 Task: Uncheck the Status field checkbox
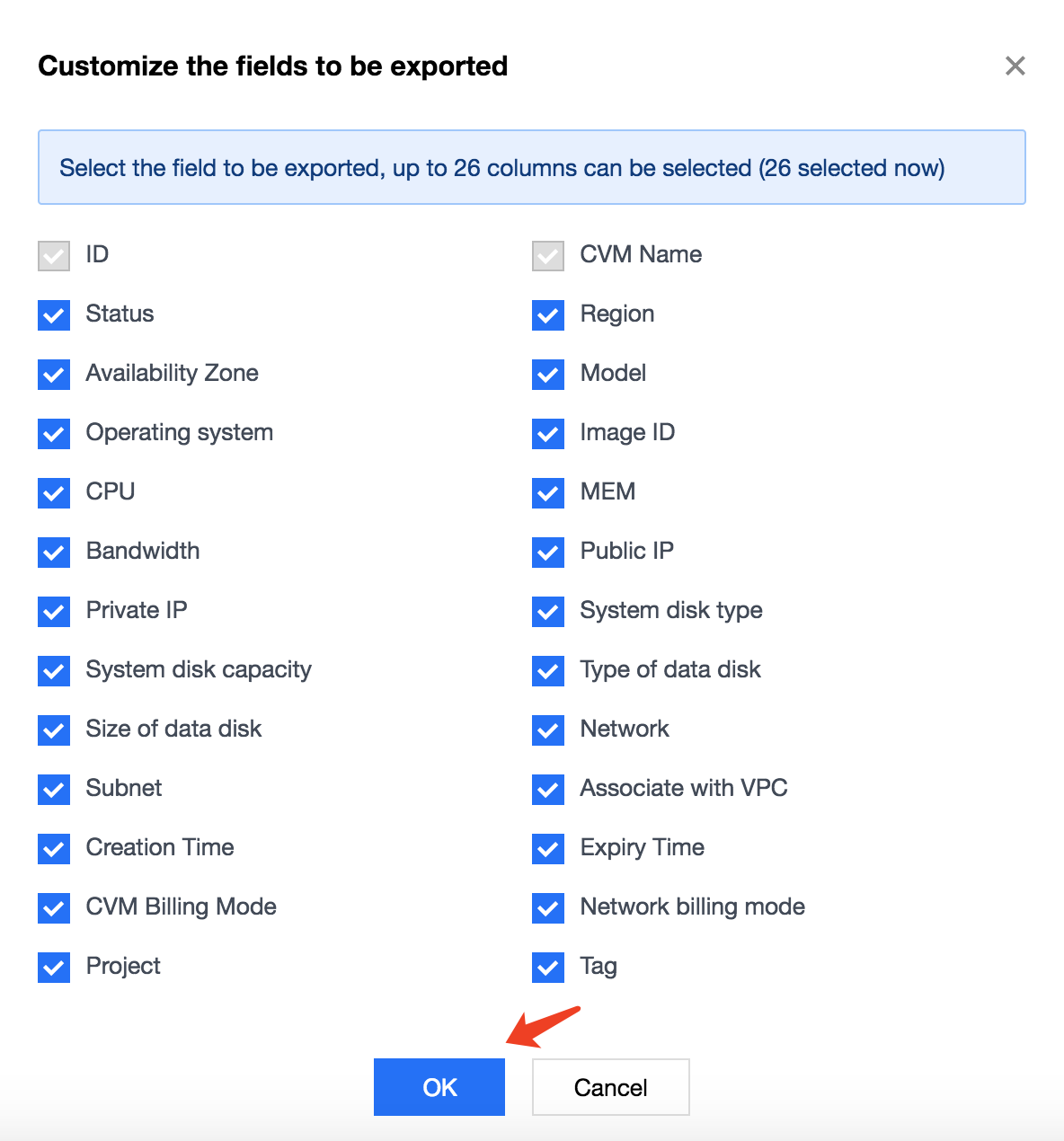54,314
